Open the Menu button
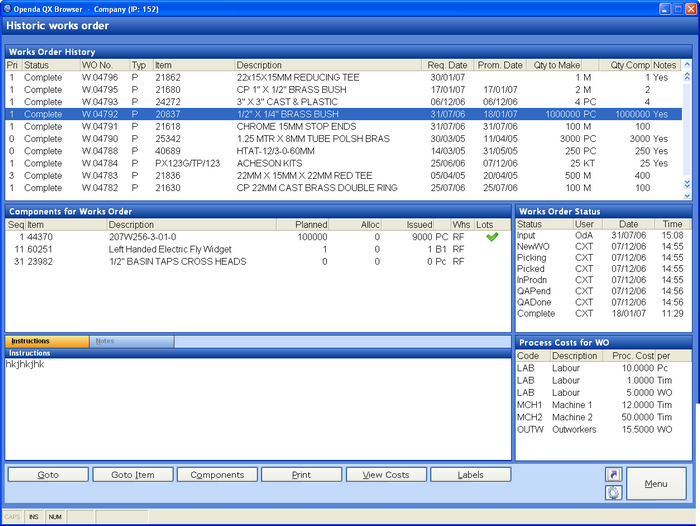 click(x=656, y=484)
